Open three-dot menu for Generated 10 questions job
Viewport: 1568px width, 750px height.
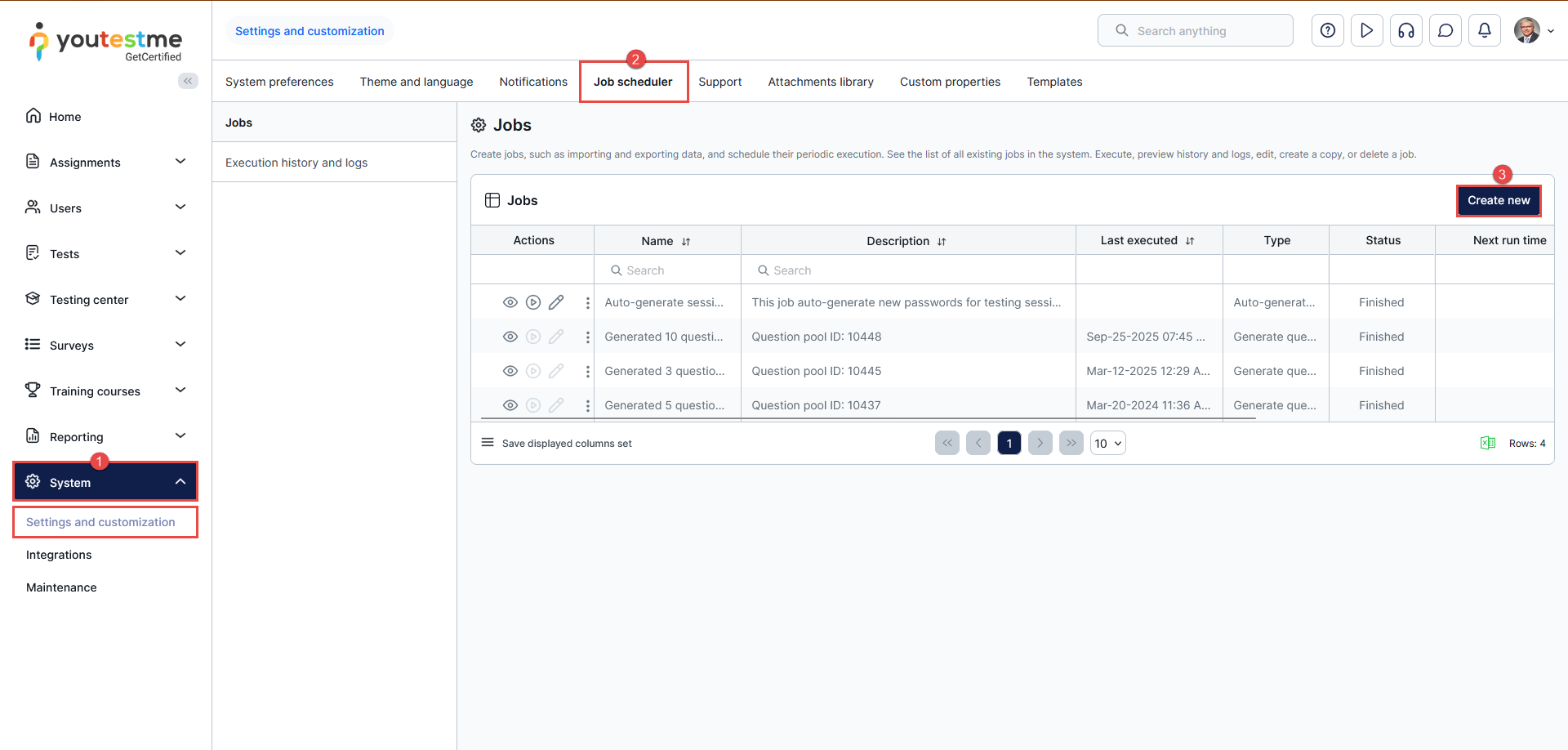[587, 337]
